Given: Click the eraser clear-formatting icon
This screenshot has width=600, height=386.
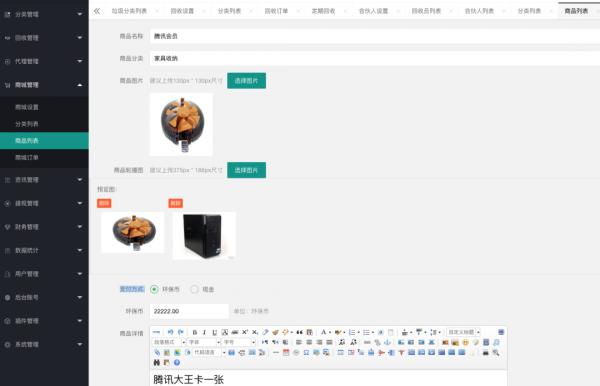Looking at the screenshot, I should click(265, 332).
